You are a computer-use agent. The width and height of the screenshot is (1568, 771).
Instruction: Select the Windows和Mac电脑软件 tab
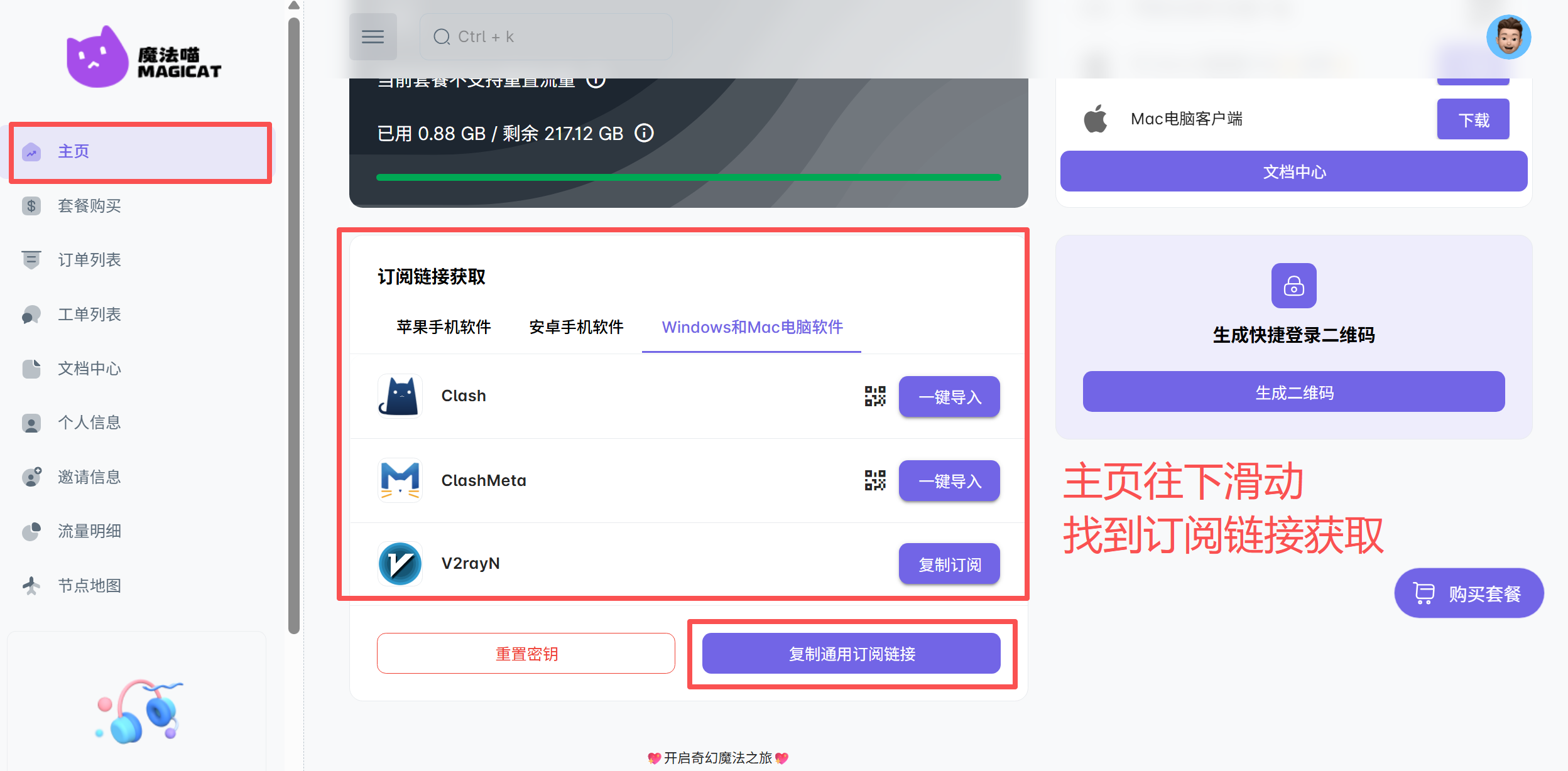tap(752, 327)
